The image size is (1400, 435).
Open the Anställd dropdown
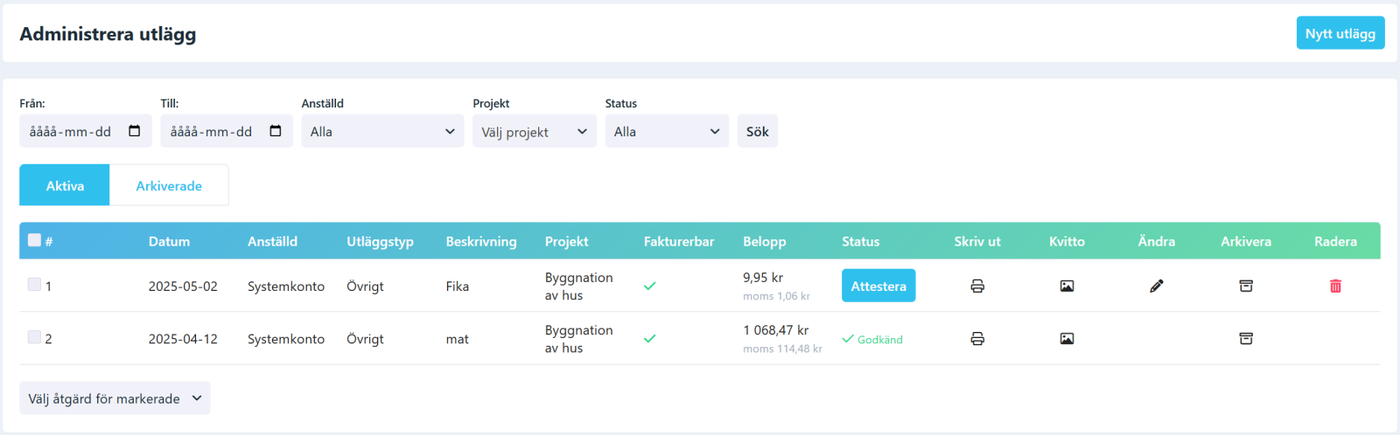383,131
